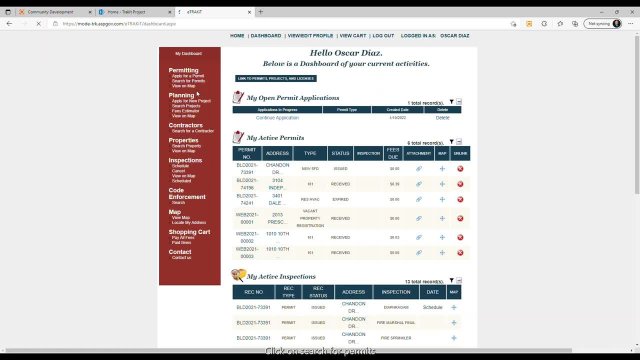Open attachments paperclip for permit WEB2021-00003
Image resolution: width=640 pixels, height=360 pixels.
(419, 253)
